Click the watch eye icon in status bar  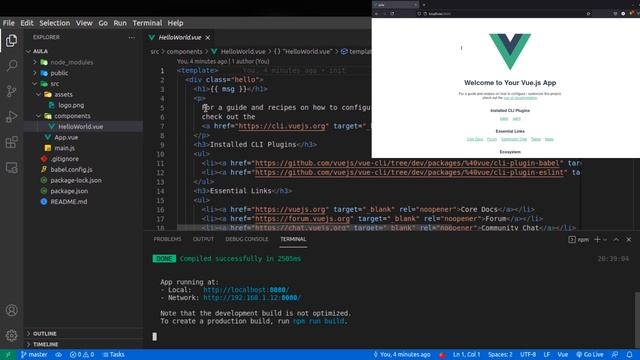[x=58, y=355]
